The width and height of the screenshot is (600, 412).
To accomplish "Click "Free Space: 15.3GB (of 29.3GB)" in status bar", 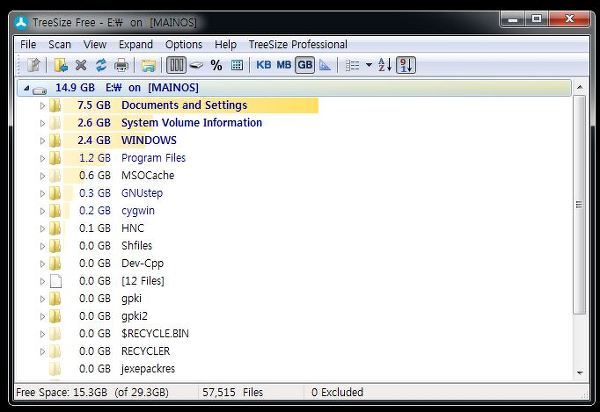I will click(92, 392).
